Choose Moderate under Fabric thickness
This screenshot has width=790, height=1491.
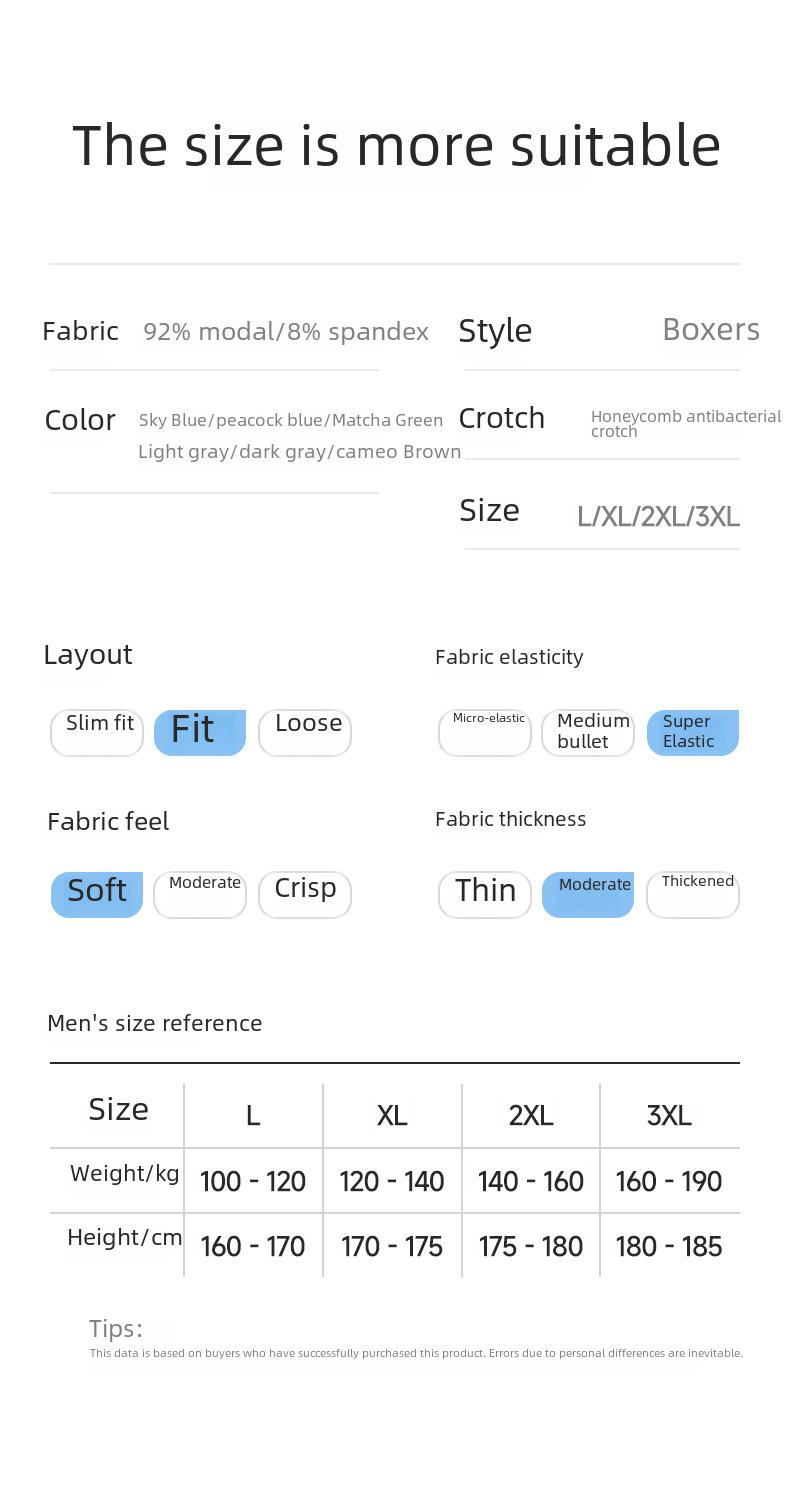588,895
